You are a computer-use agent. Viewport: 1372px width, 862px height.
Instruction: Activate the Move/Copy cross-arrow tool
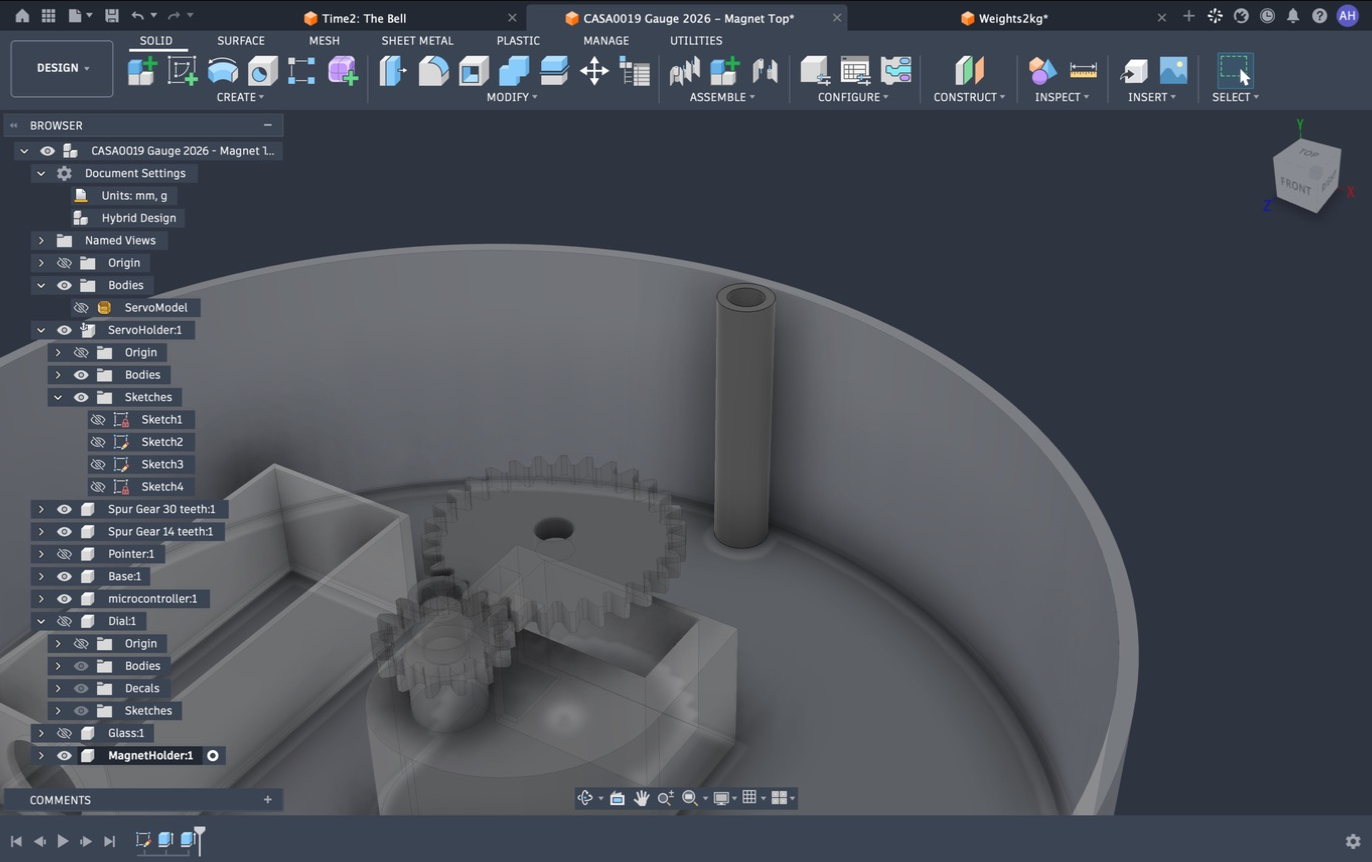coord(594,71)
